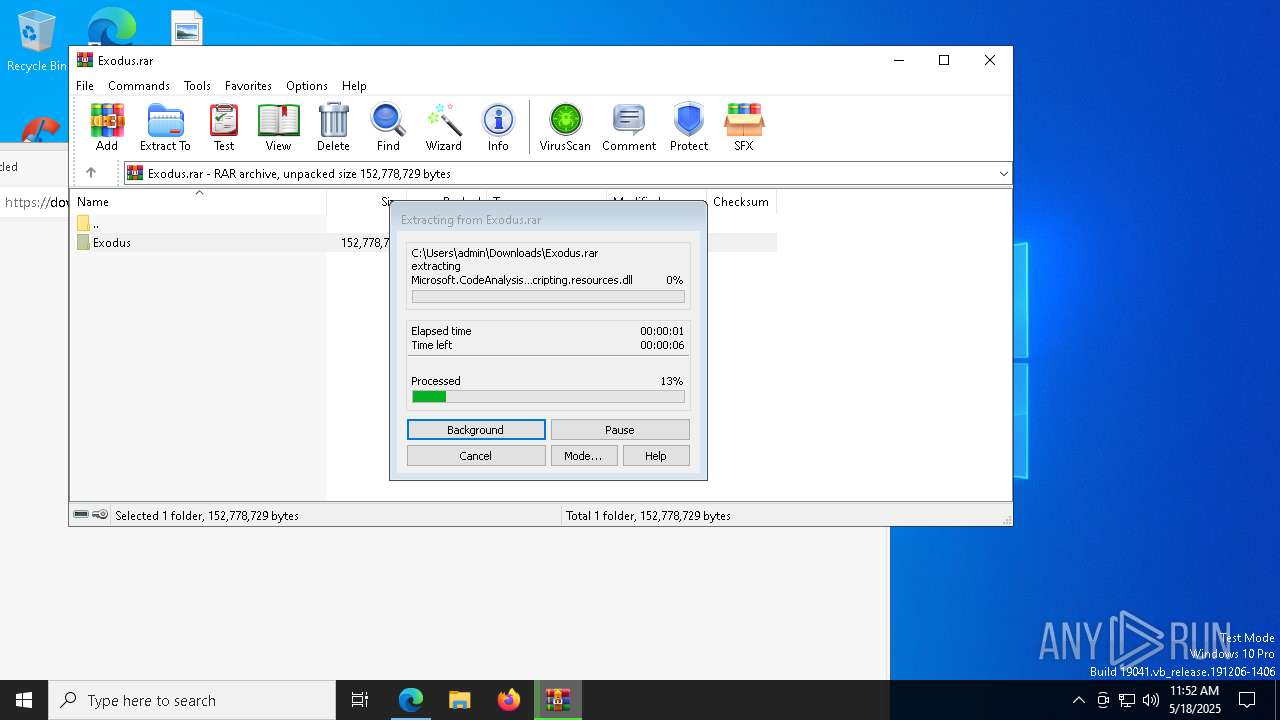Show archive Info

(498, 127)
